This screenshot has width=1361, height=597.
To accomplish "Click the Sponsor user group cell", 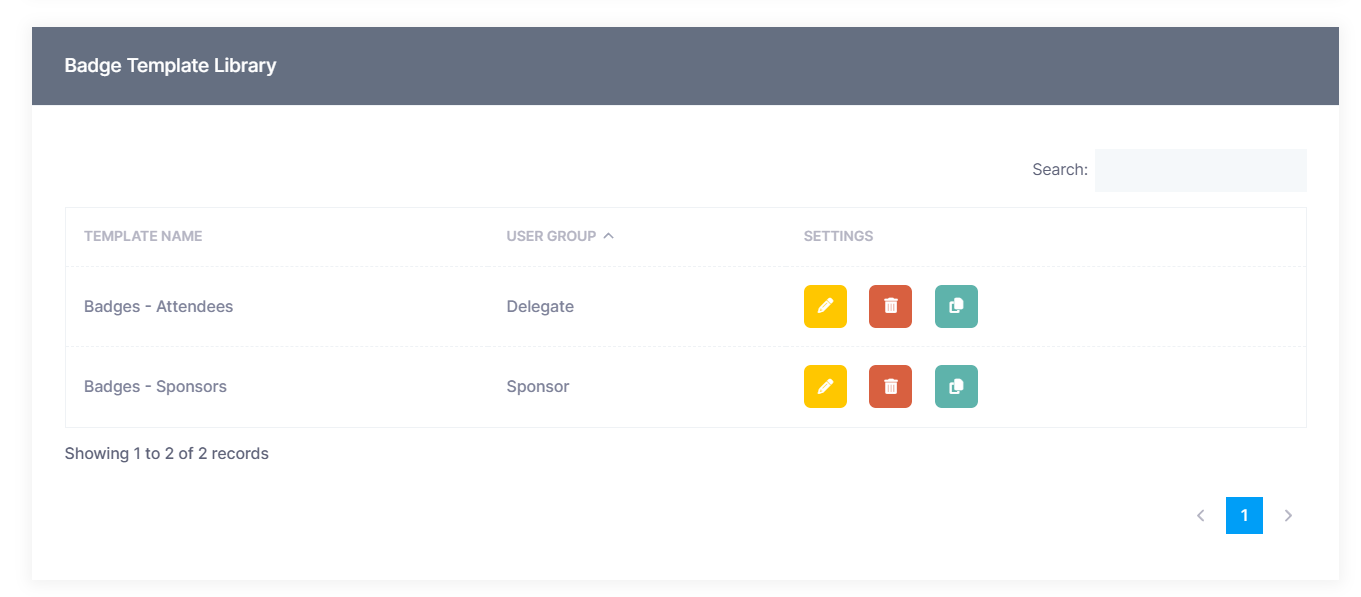I will 537,387.
